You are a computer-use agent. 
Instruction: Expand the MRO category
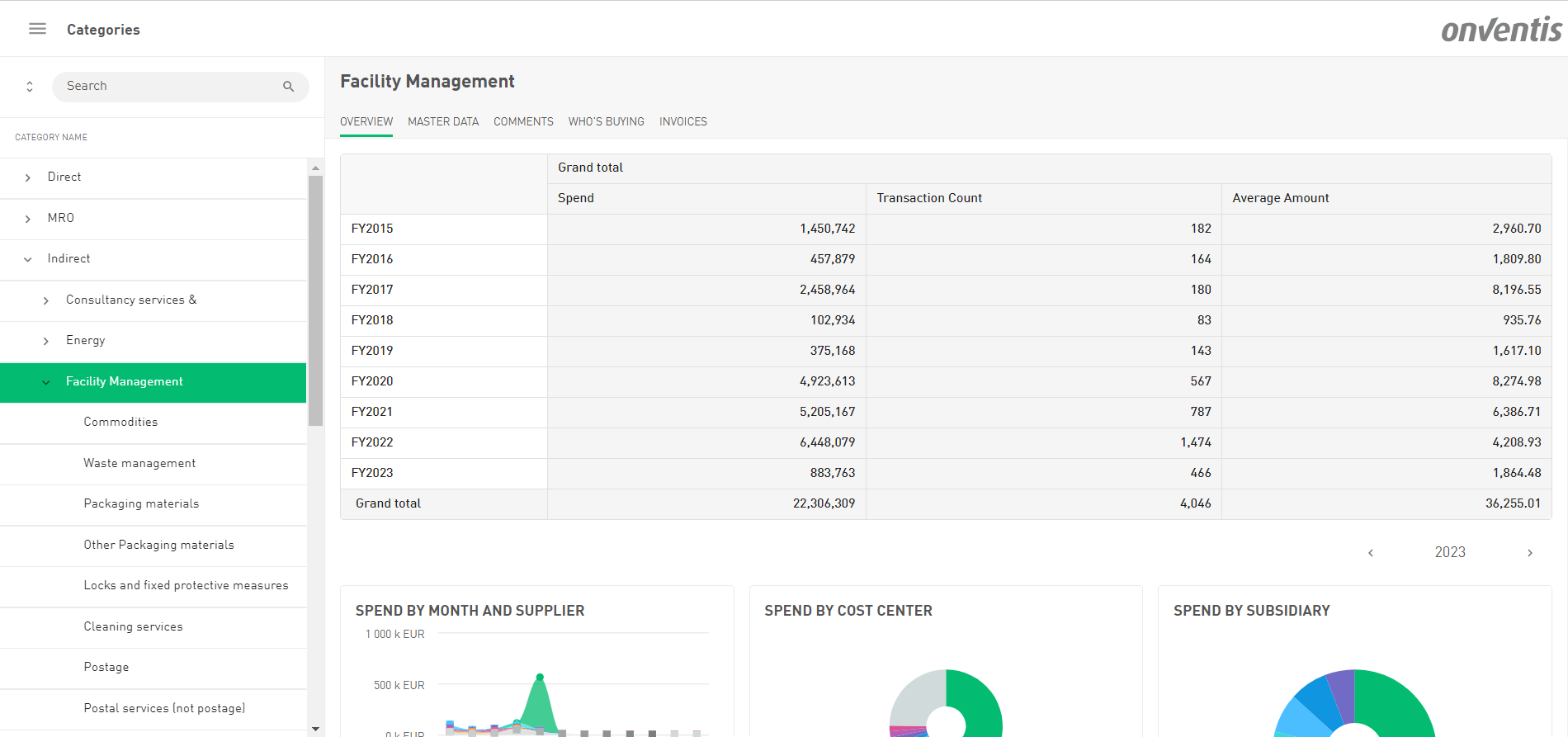click(x=28, y=219)
